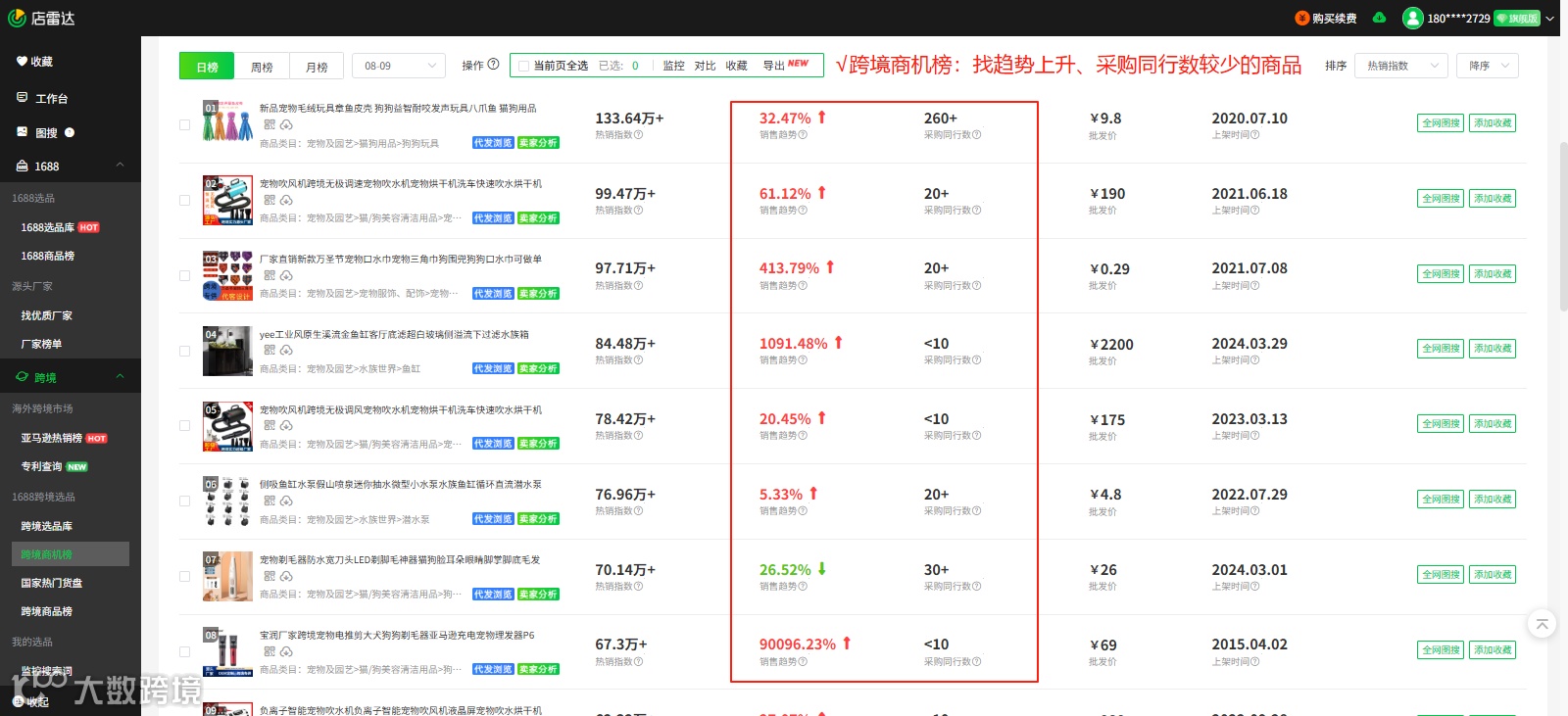Switch to the 日榜 tab
Image resolution: width=1568 pixels, height=716 pixels.
click(x=207, y=66)
